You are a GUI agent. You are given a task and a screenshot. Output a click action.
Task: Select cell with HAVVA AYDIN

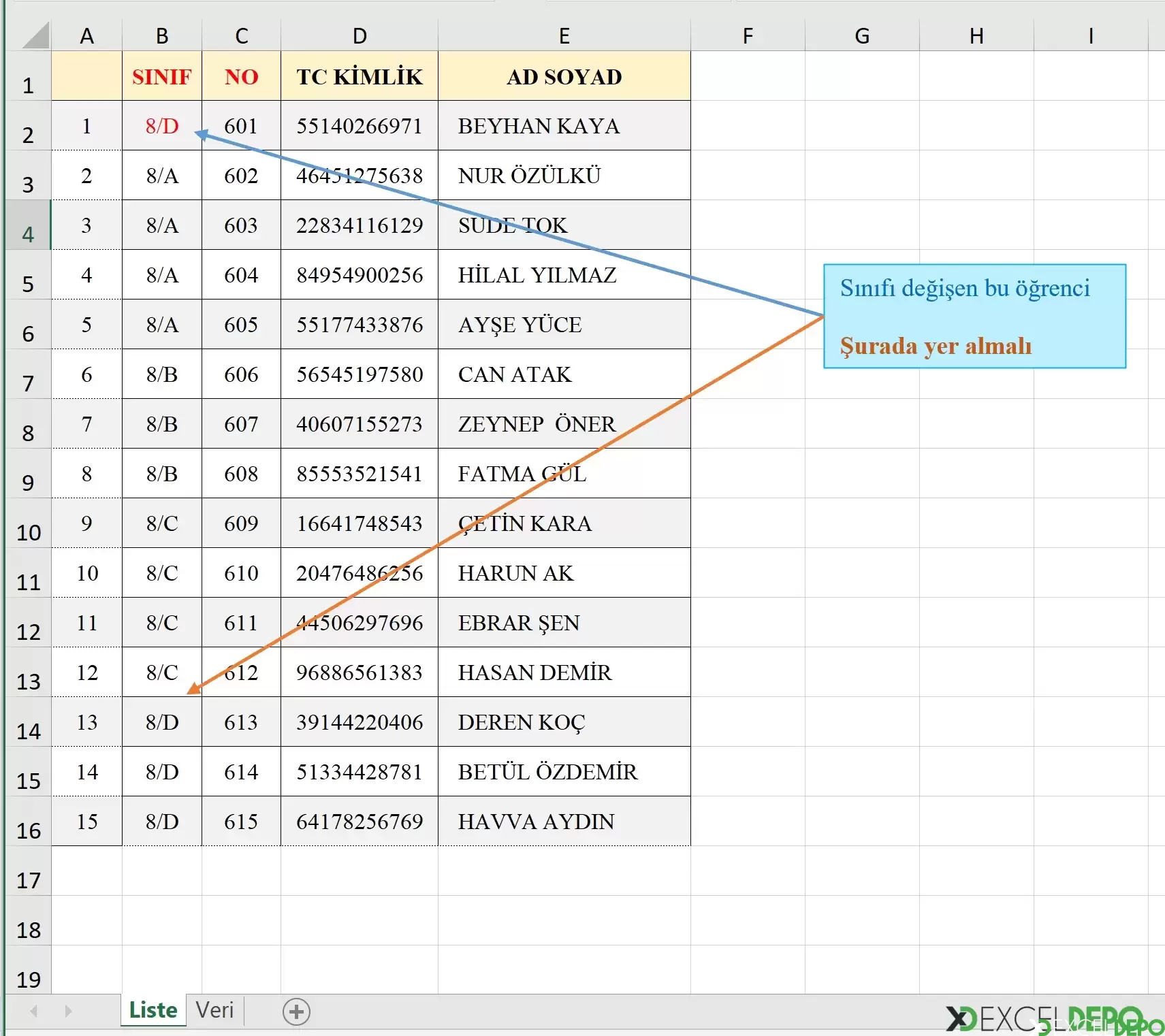click(564, 822)
